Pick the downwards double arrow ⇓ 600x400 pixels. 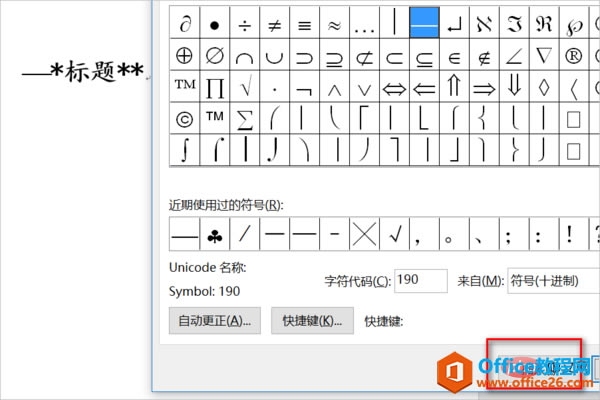(x=514, y=86)
